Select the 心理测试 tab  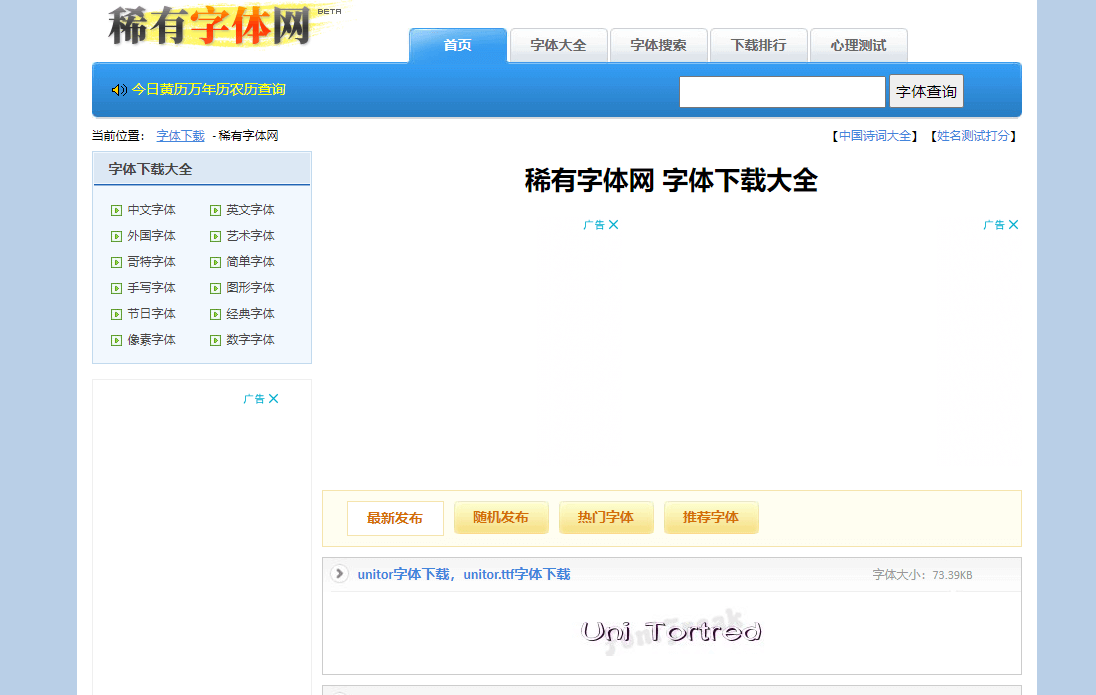pyautogui.click(x=858, y=46)
